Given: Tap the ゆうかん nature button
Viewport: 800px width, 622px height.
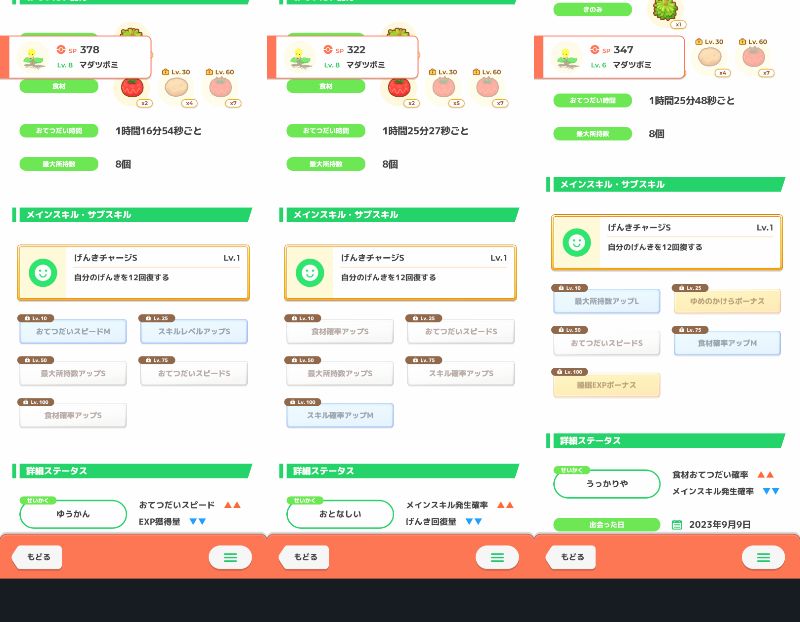Looking at the screenshot, I should [x=73, y=514].
